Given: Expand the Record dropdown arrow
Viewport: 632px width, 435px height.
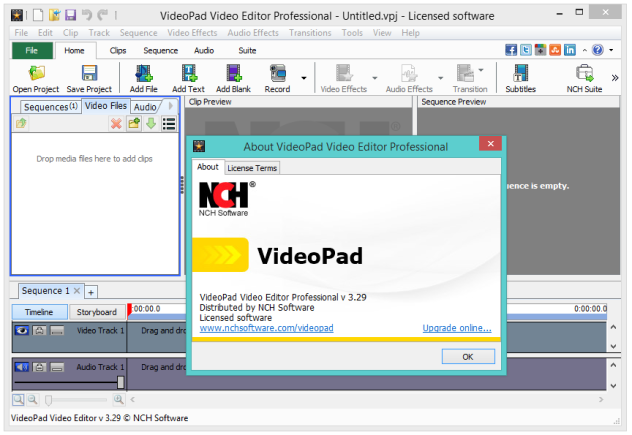Looking at the screenshot, I should tap(304, 78).
